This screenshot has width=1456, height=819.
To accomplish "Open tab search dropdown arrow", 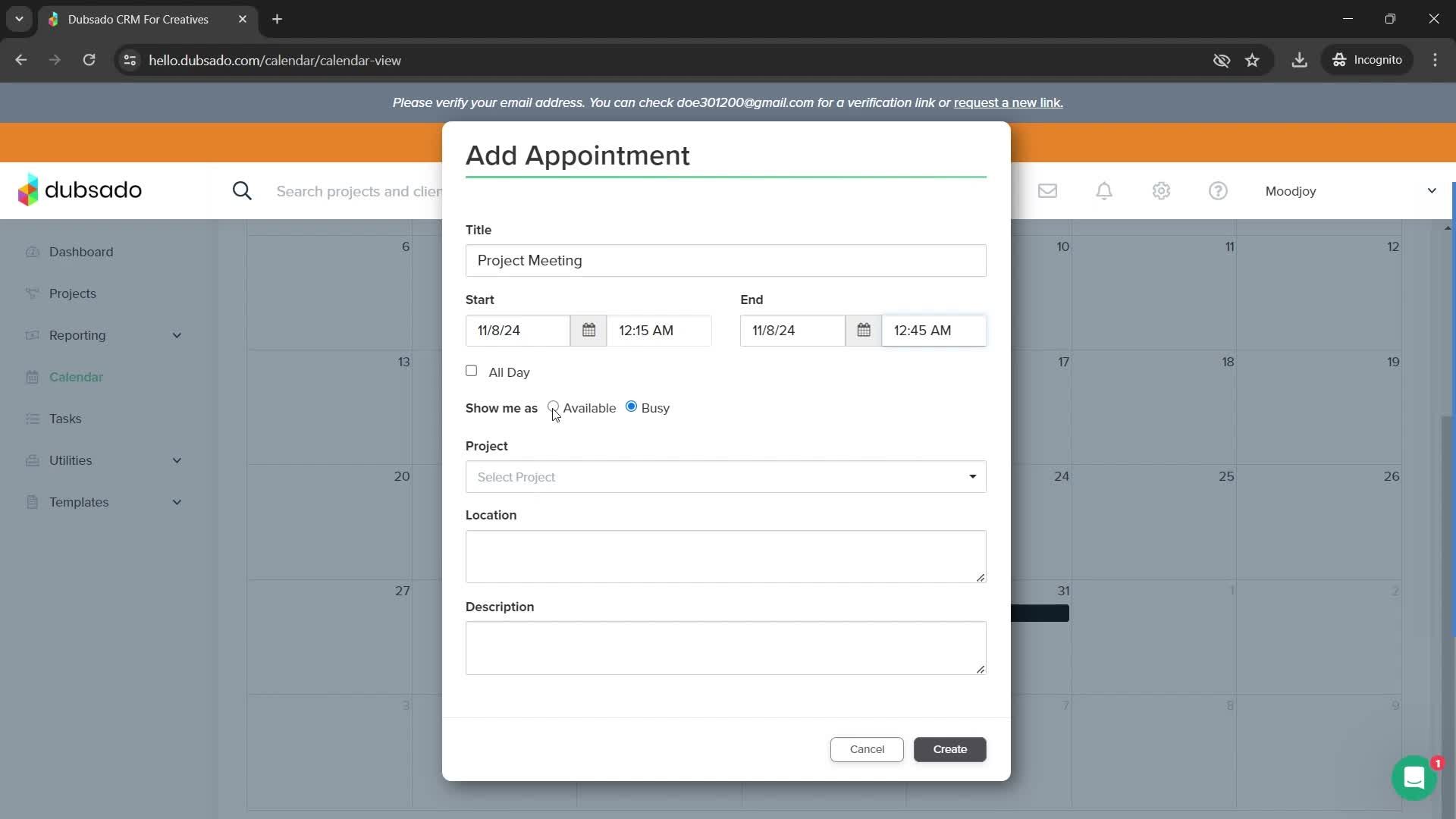I will 19,19.
